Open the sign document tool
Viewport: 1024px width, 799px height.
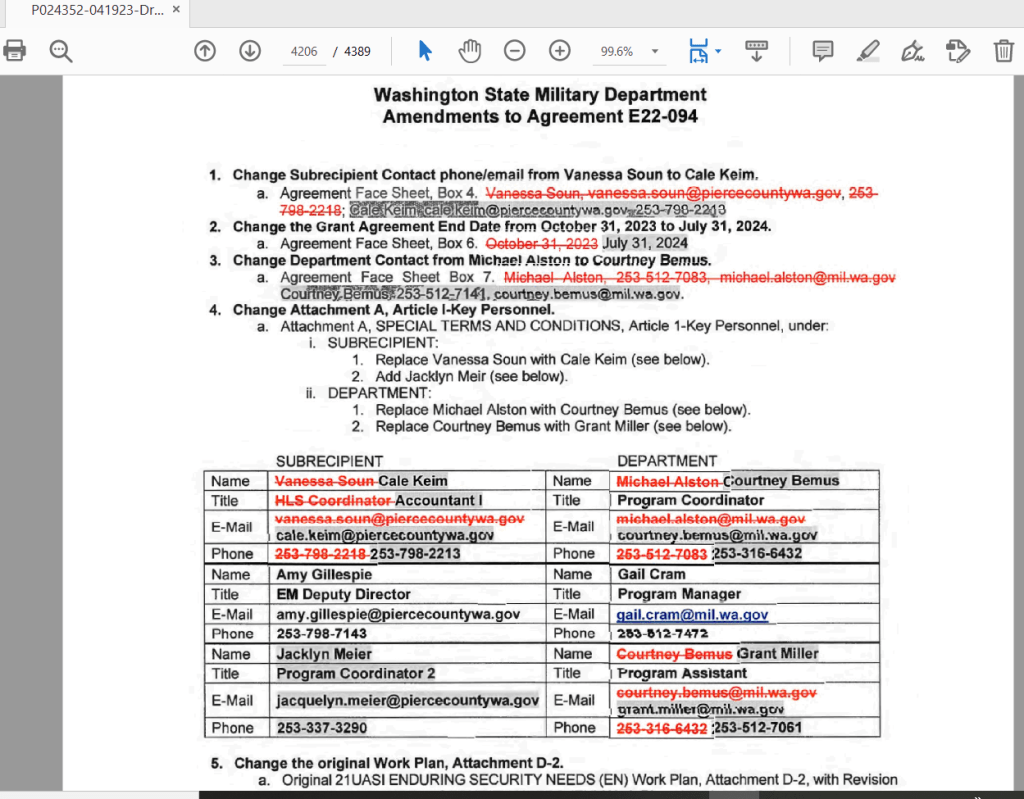coord(912,51)
